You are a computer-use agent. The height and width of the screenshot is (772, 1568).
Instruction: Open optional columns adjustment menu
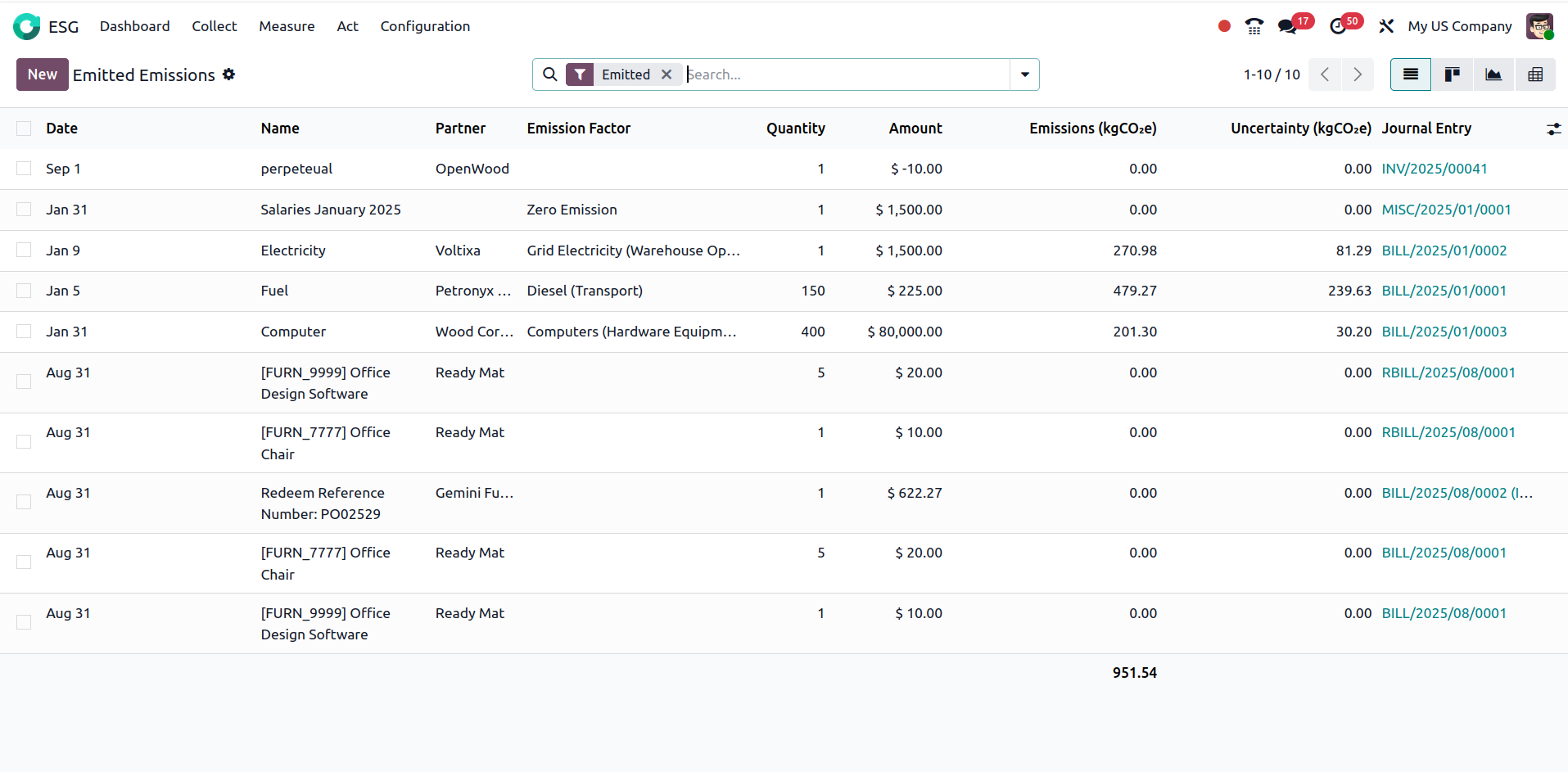click(x=1553, y=129)
